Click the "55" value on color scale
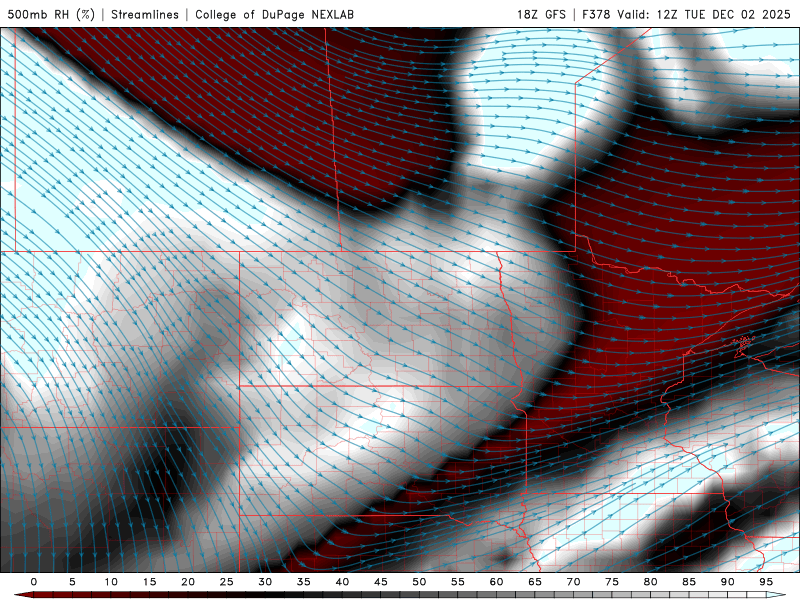The image size is (800, 600). click(x=458, y=582)
